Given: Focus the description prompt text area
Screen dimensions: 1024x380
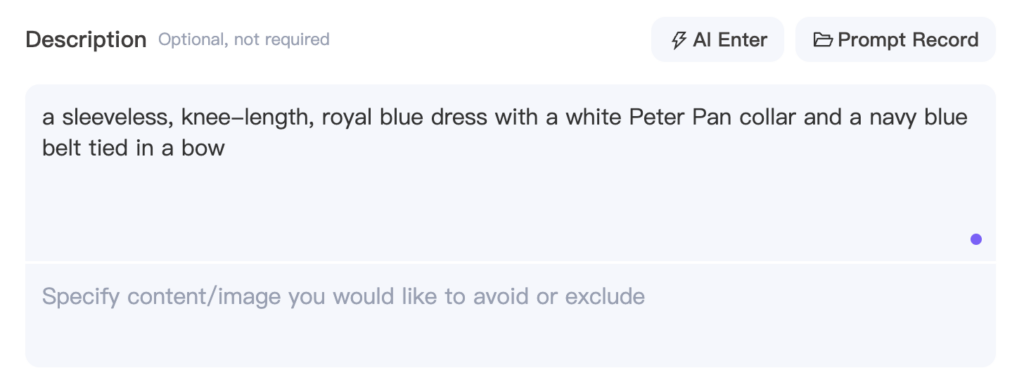Looking at the screenshot, I should [511, 172].
